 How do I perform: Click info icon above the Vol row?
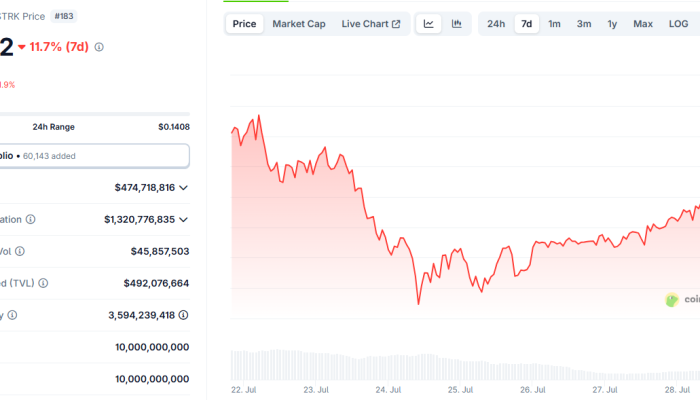(30, 219)
